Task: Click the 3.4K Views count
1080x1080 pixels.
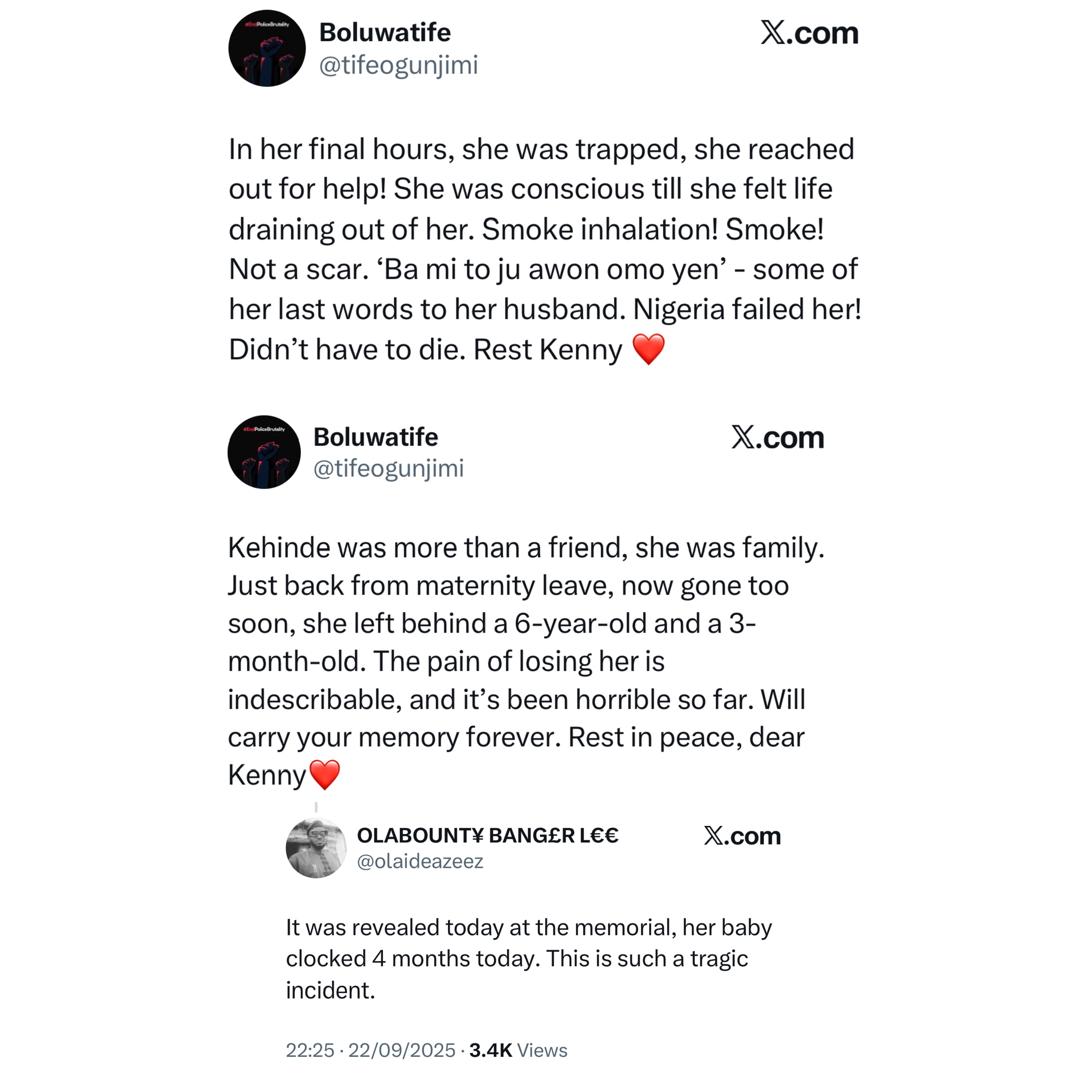Action: 518,1050
